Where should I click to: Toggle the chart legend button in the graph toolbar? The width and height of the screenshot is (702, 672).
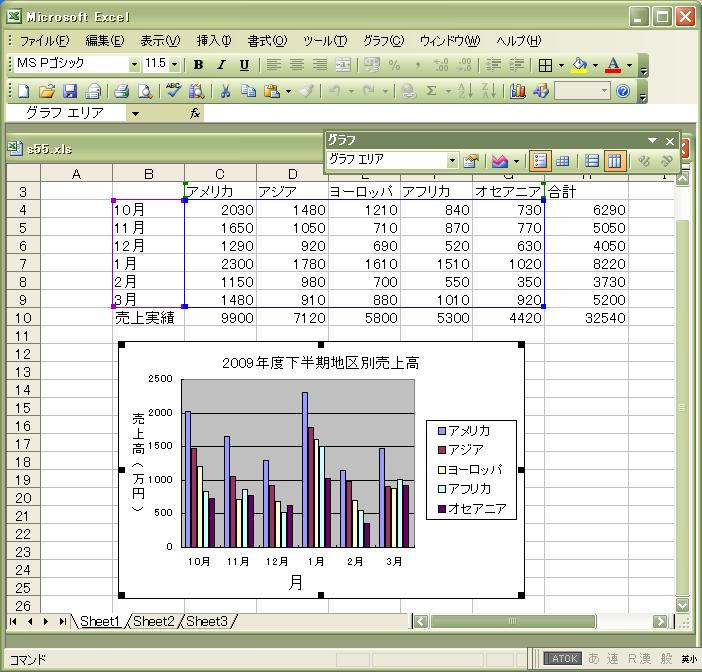pos(539,161)
